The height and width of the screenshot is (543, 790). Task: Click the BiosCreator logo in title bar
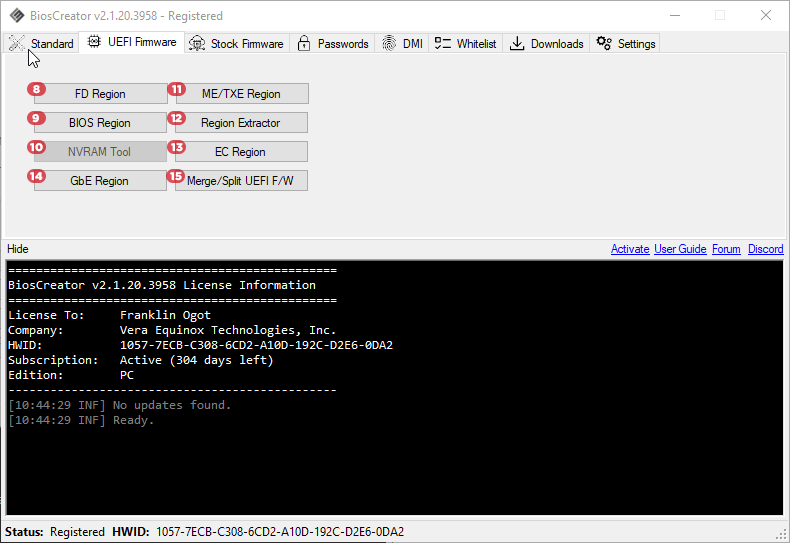pos(17,16)
